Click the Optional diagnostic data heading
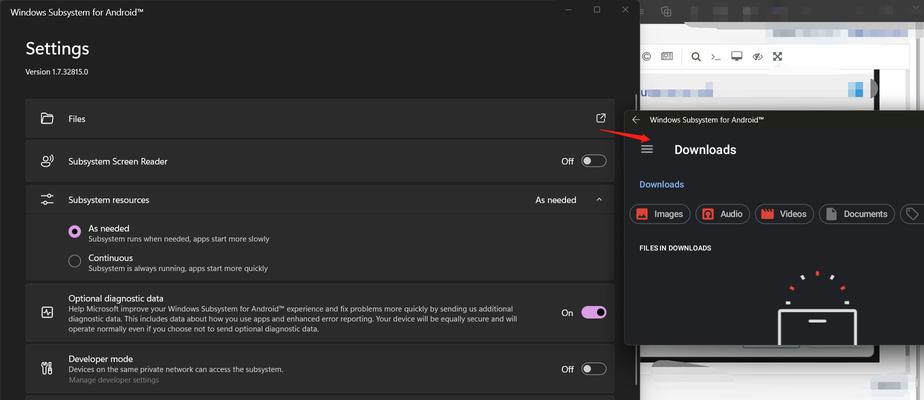 click(x=116, y=298)
